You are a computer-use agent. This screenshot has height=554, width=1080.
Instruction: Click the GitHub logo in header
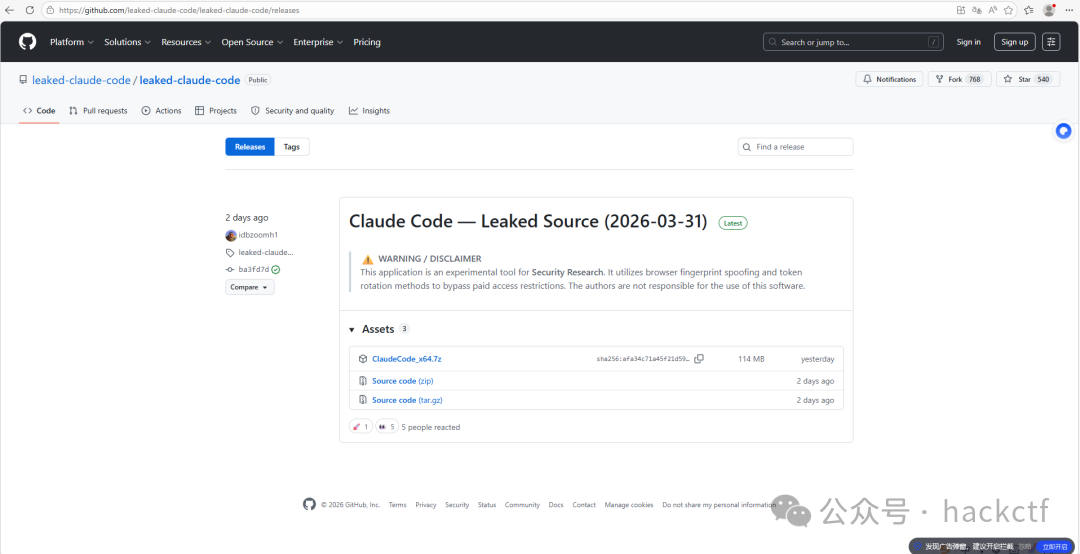[28, 42]
